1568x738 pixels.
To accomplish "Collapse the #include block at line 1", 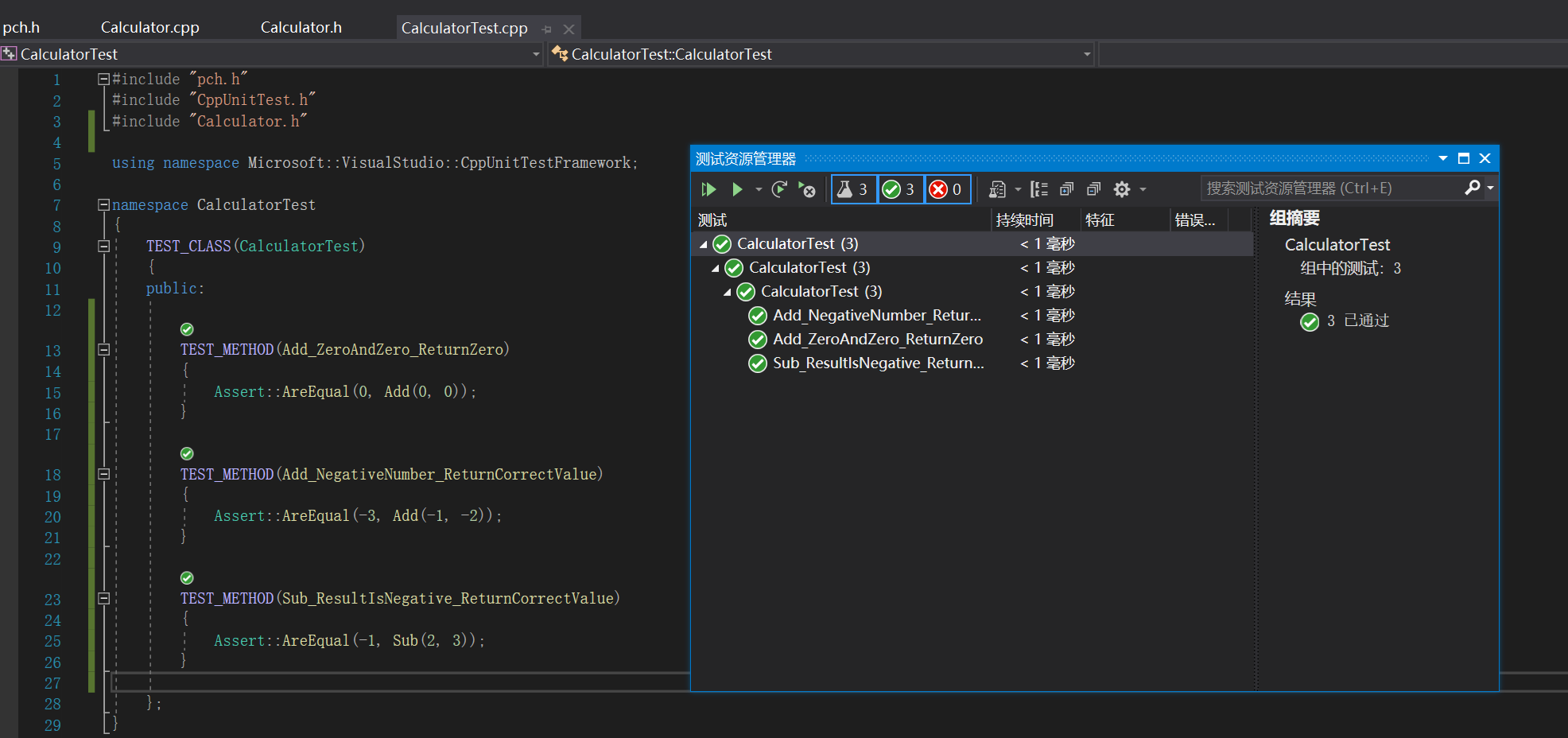I will point(103,79).
